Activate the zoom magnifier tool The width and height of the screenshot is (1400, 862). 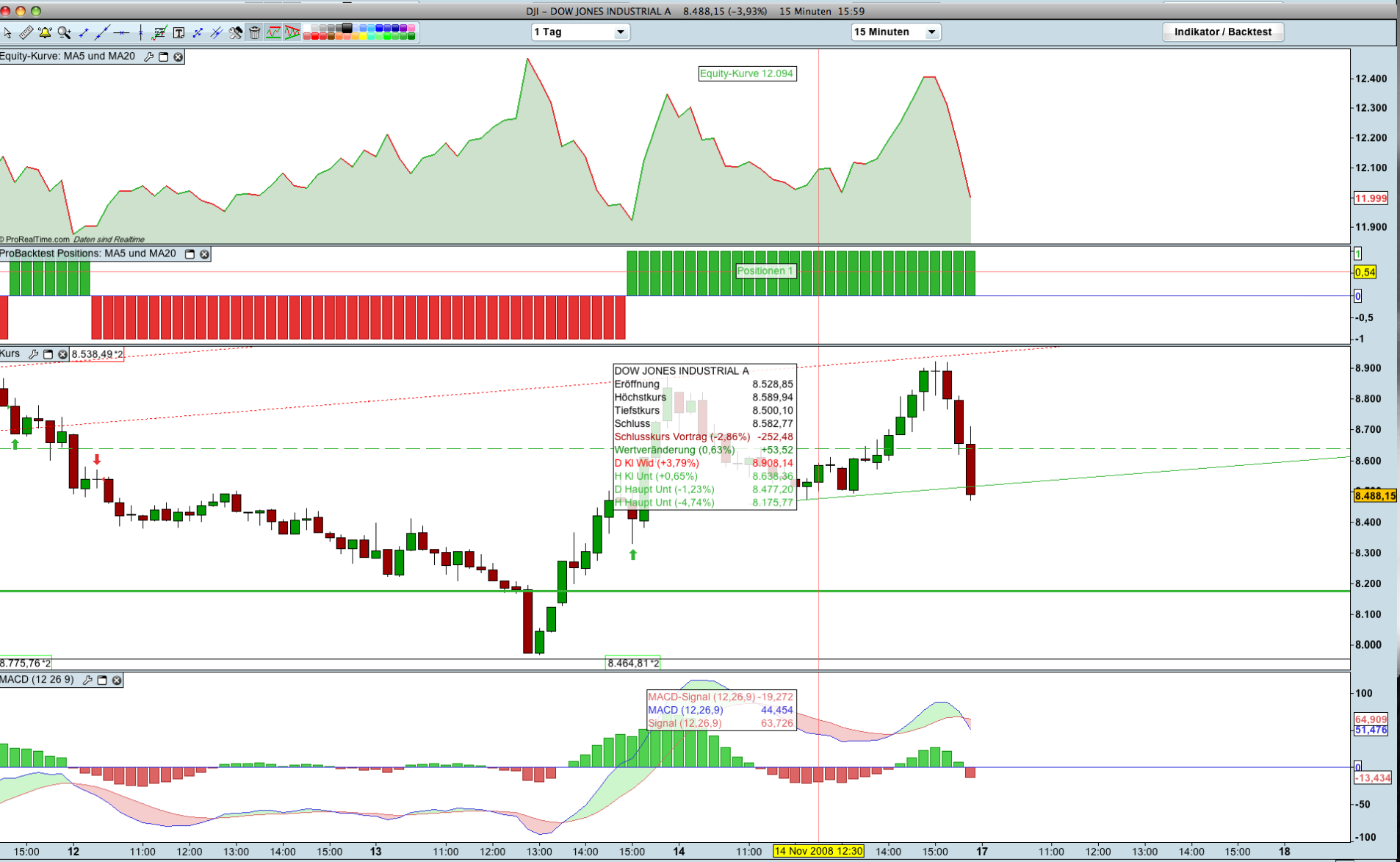65,32
